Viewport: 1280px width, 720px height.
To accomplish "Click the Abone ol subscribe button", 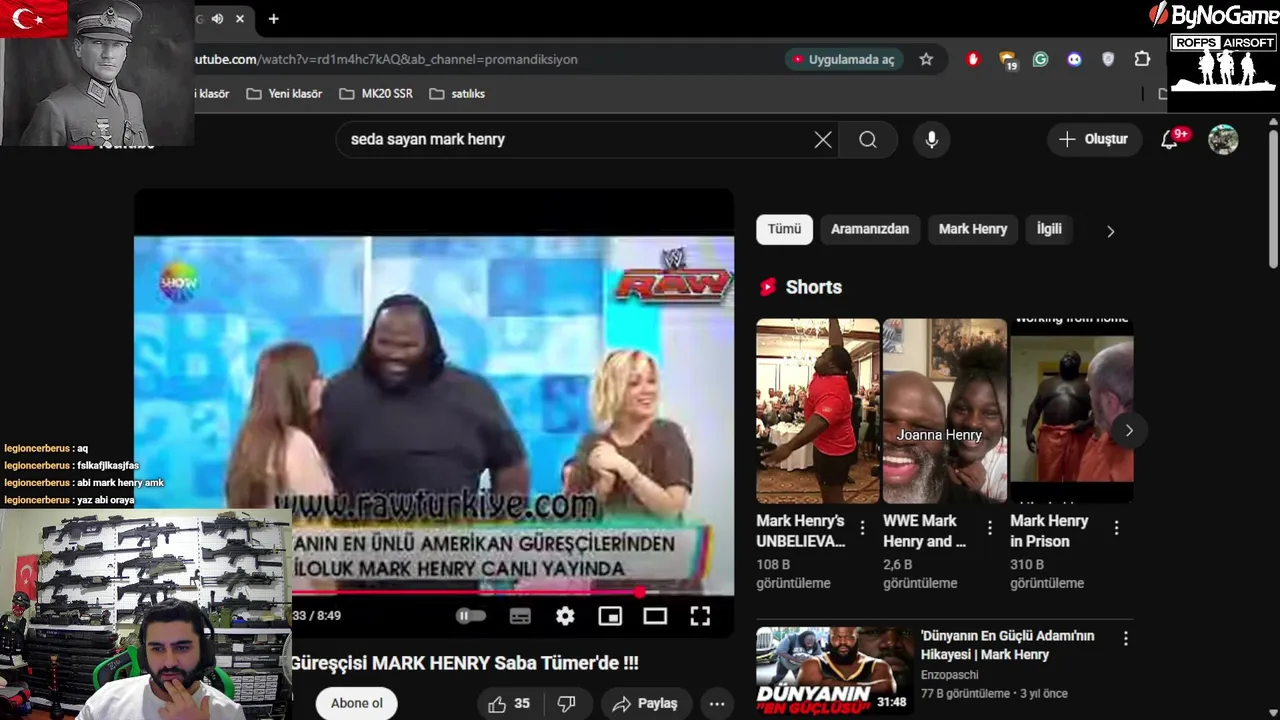I will pos(356,703).
